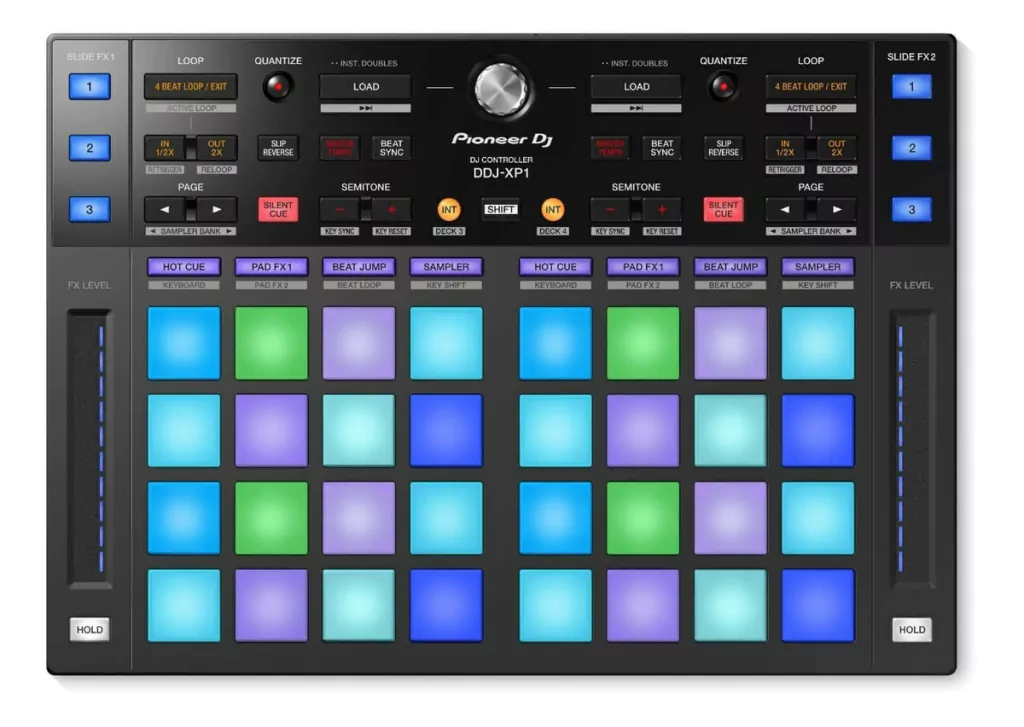Switch right deck pads to HOT CUE mode

click(555, 267)
